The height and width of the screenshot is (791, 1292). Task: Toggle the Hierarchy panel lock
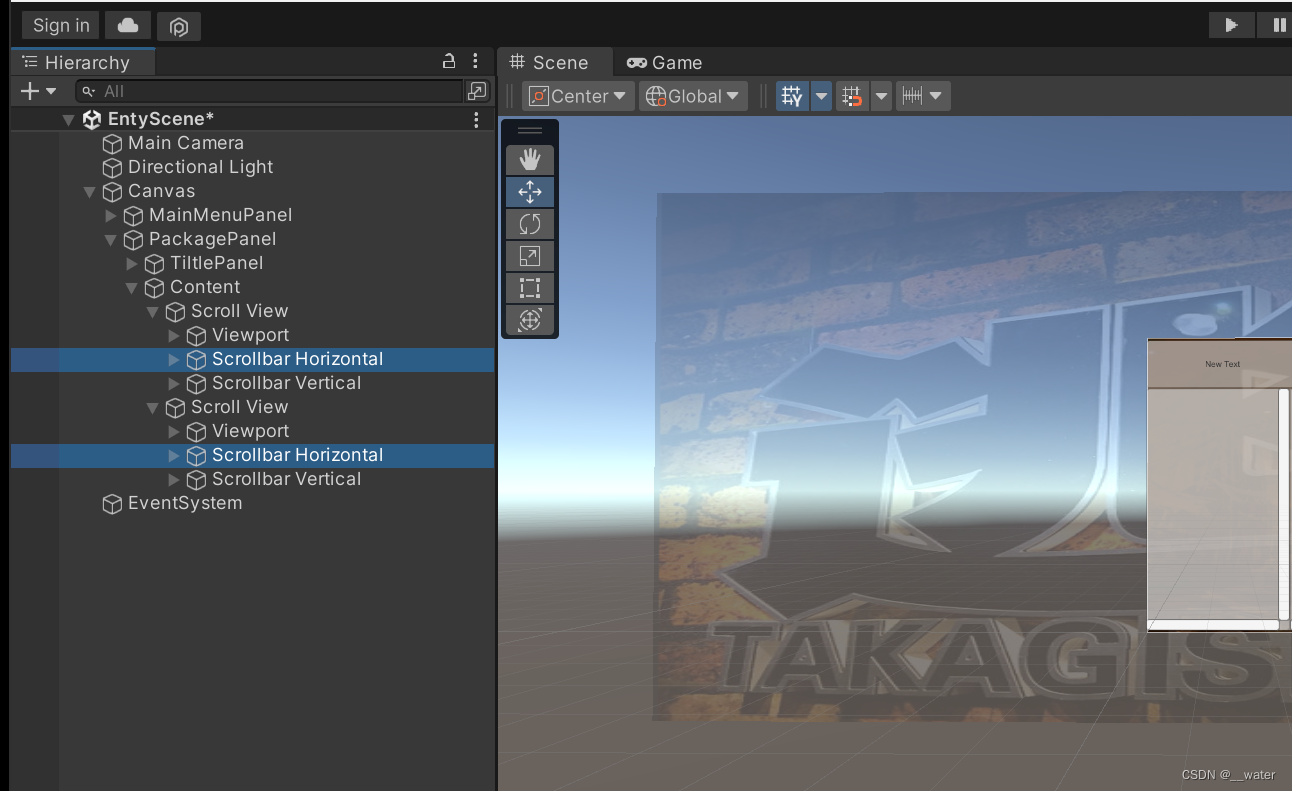[x=449, y=61]
